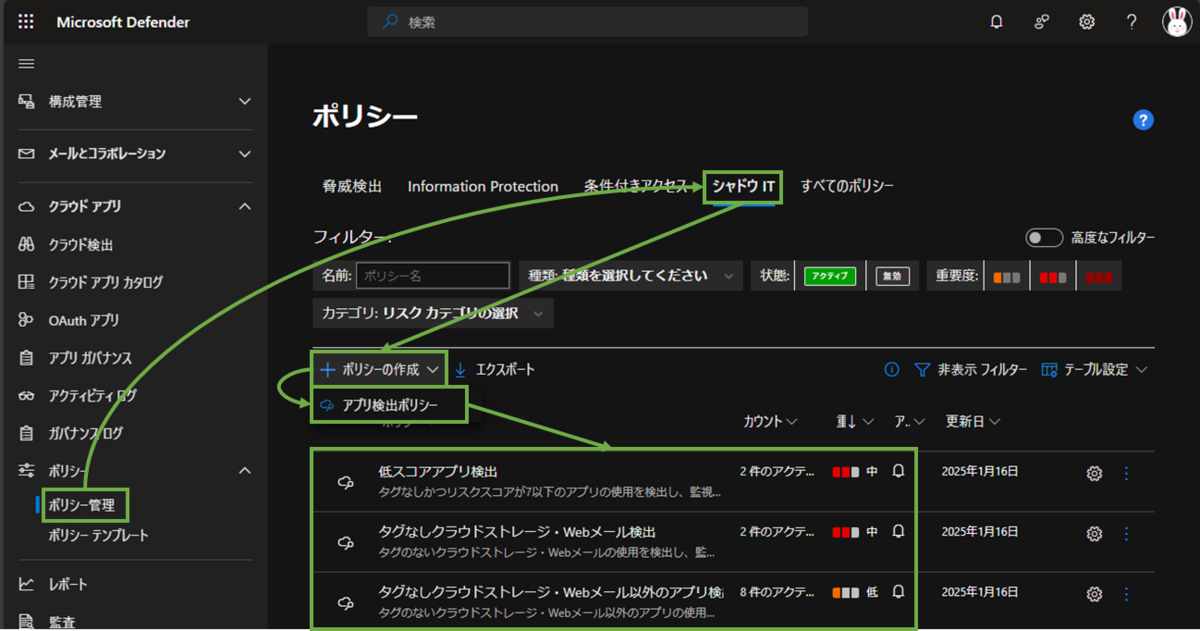The width and height of the screenshot is (1200, 631).
Task: Click cloud icon of タグなしクラウドストレージ・Webメール検出 row
Action: tap(346, 542)
